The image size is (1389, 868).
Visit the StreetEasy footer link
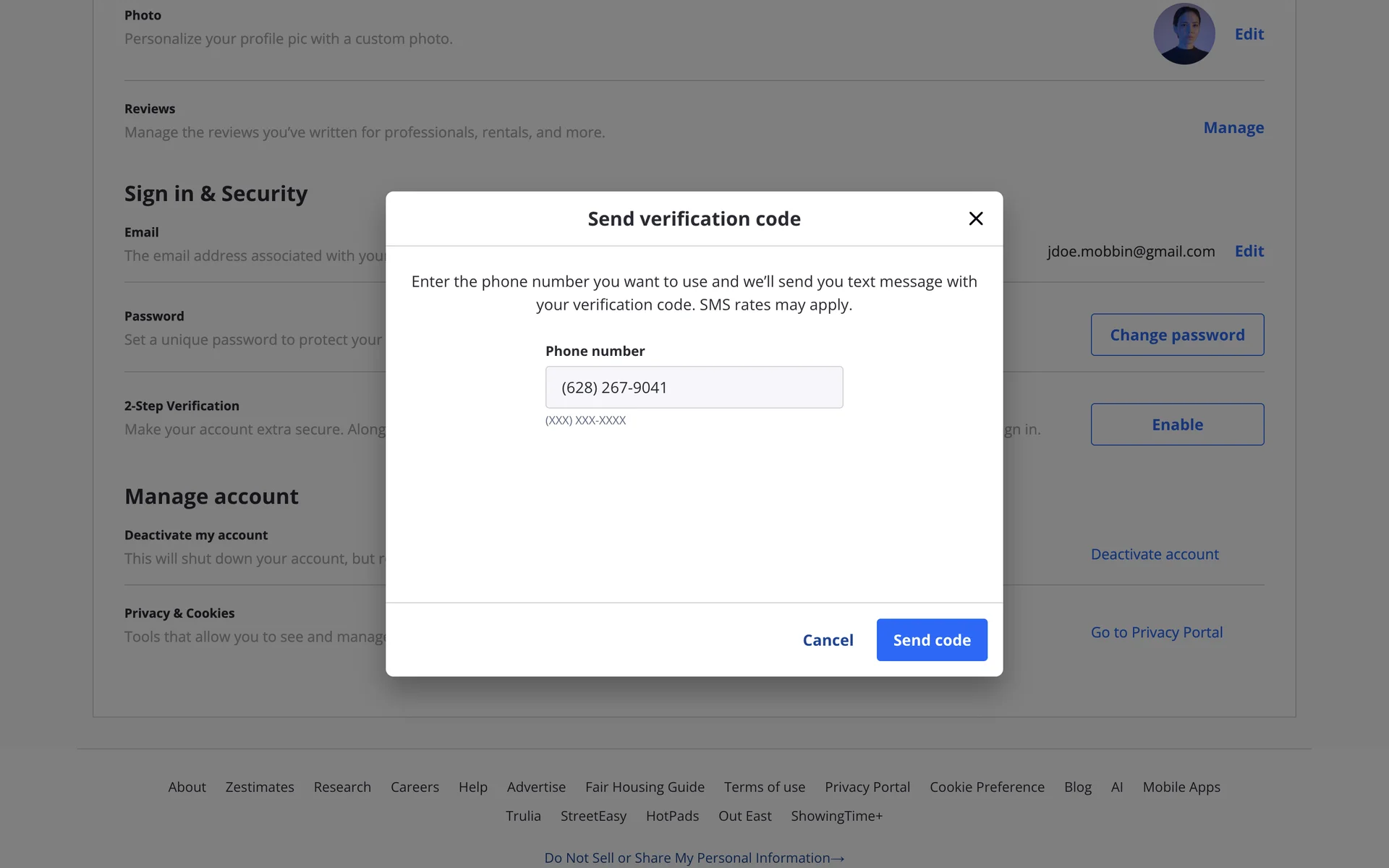coord(592,816)
